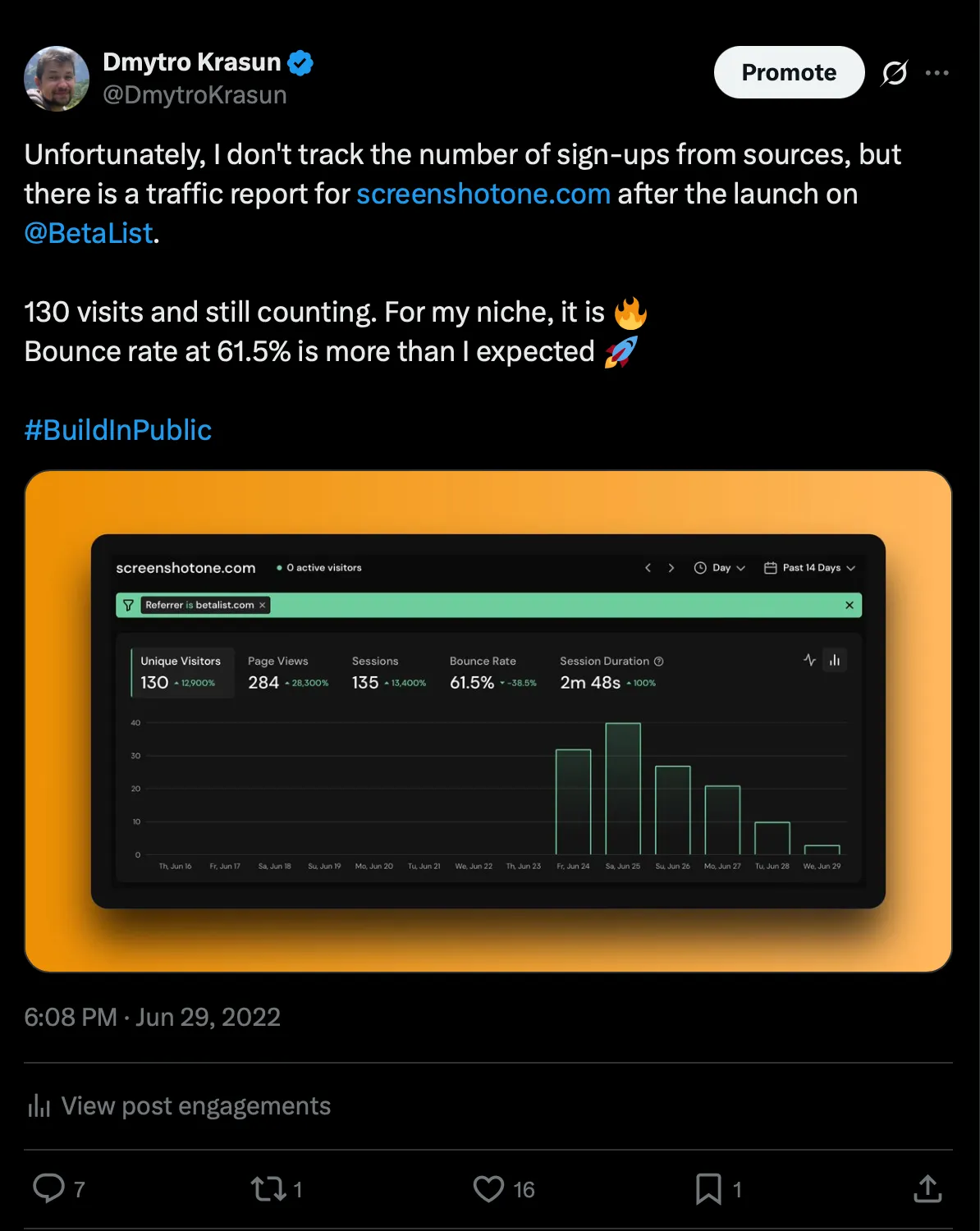
Task: Select the bar chart view icon
Action: click(x=835, y=660)
